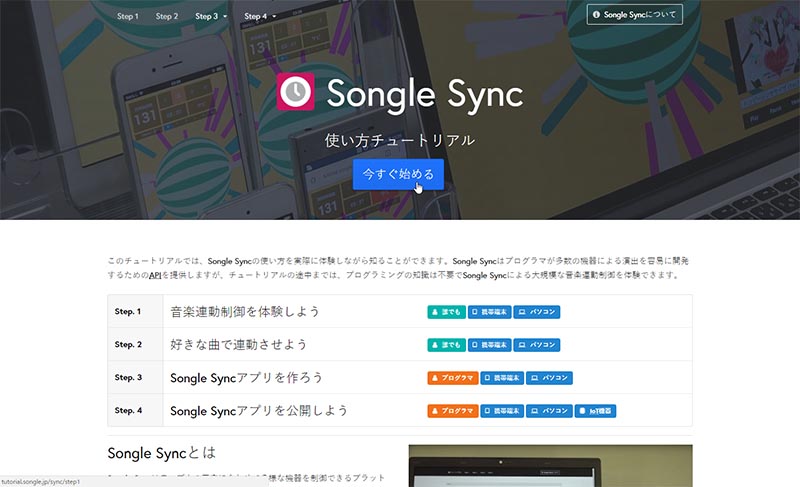The image size is (800, 487).
Task: Click the 携帯端末 badge in Step 3 row
Action: click(x=502, y=378)
